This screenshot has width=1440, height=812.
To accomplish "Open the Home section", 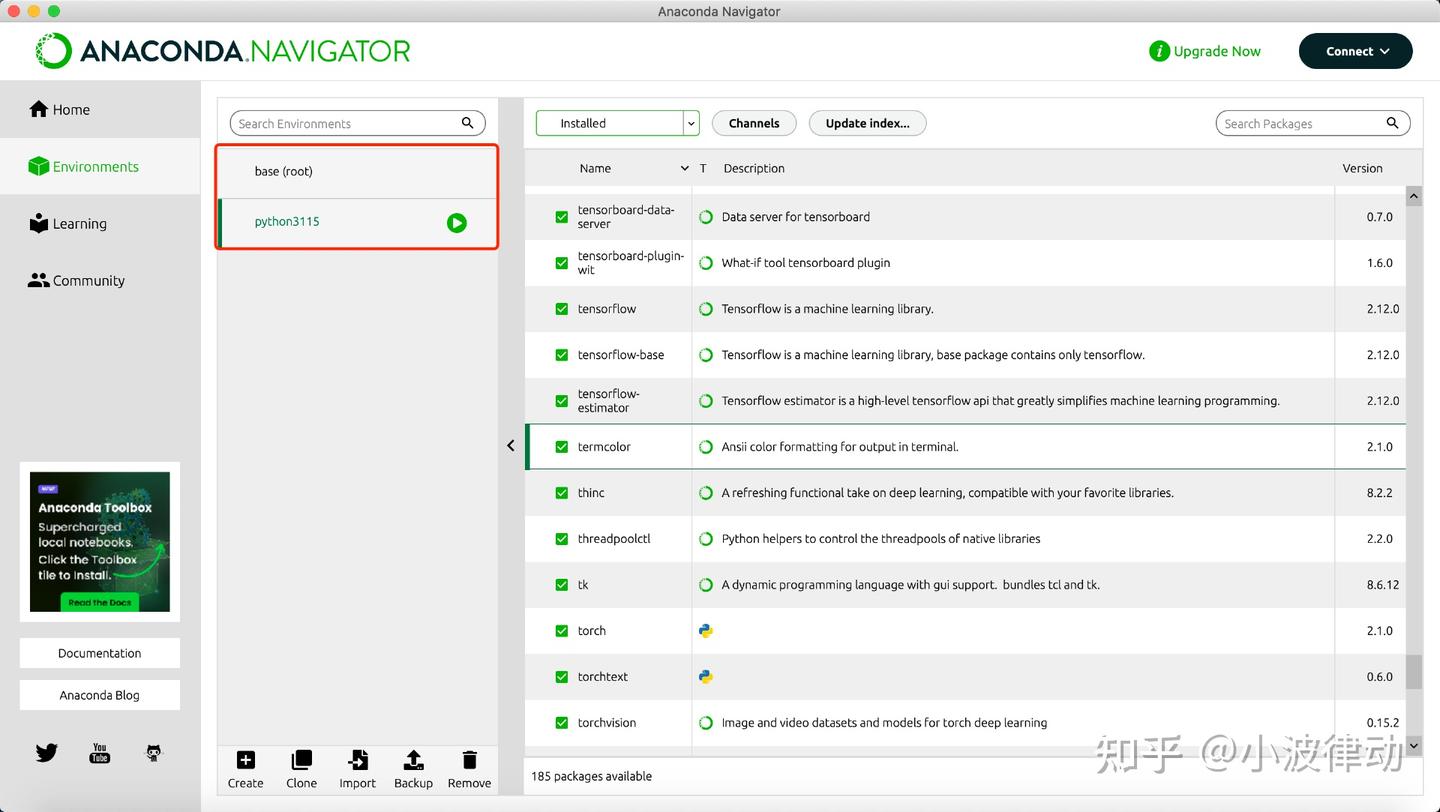I will (x=100, y=109).
